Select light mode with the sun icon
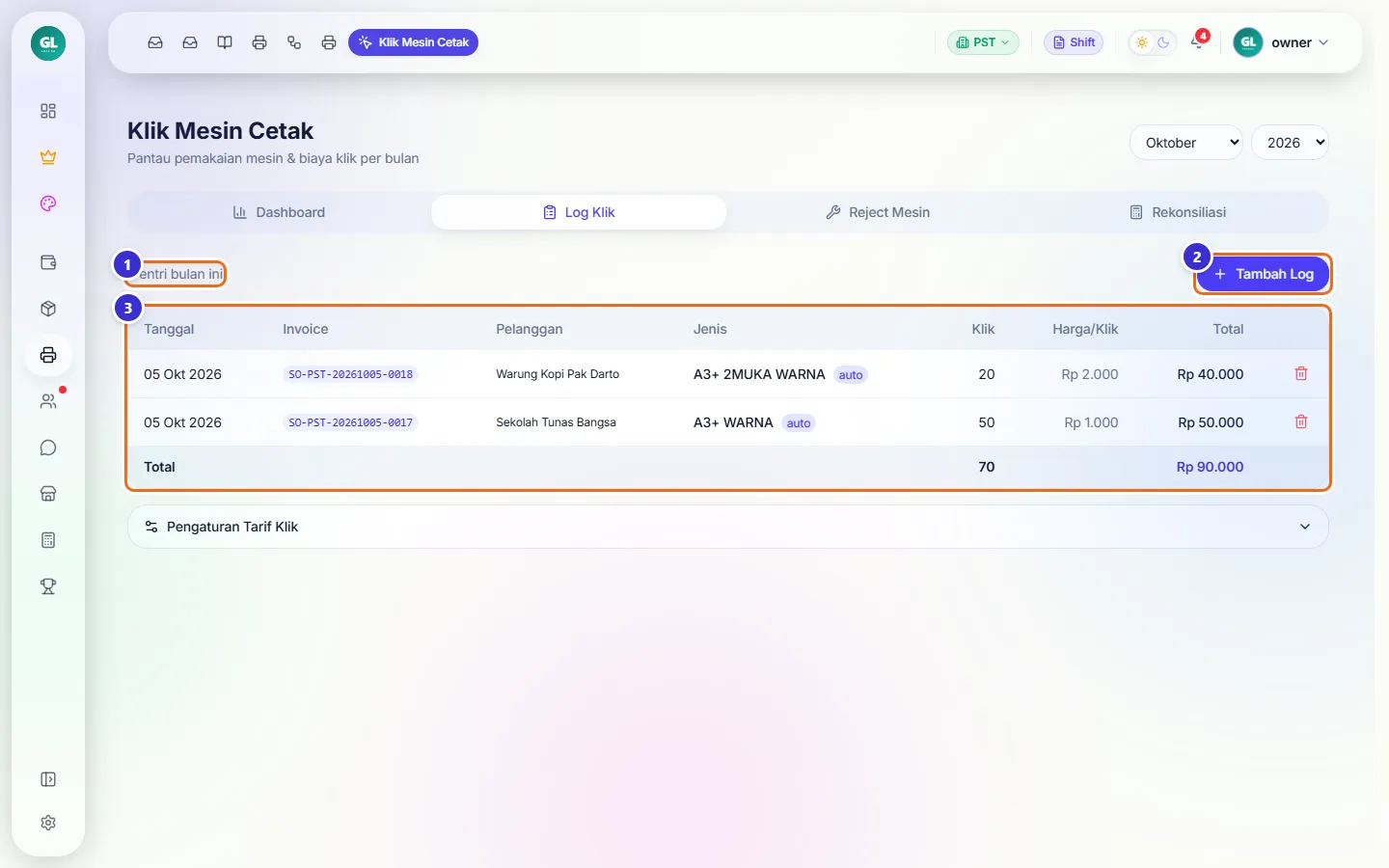This screenshot has height=868, width=1389. tap(1142, 42)
